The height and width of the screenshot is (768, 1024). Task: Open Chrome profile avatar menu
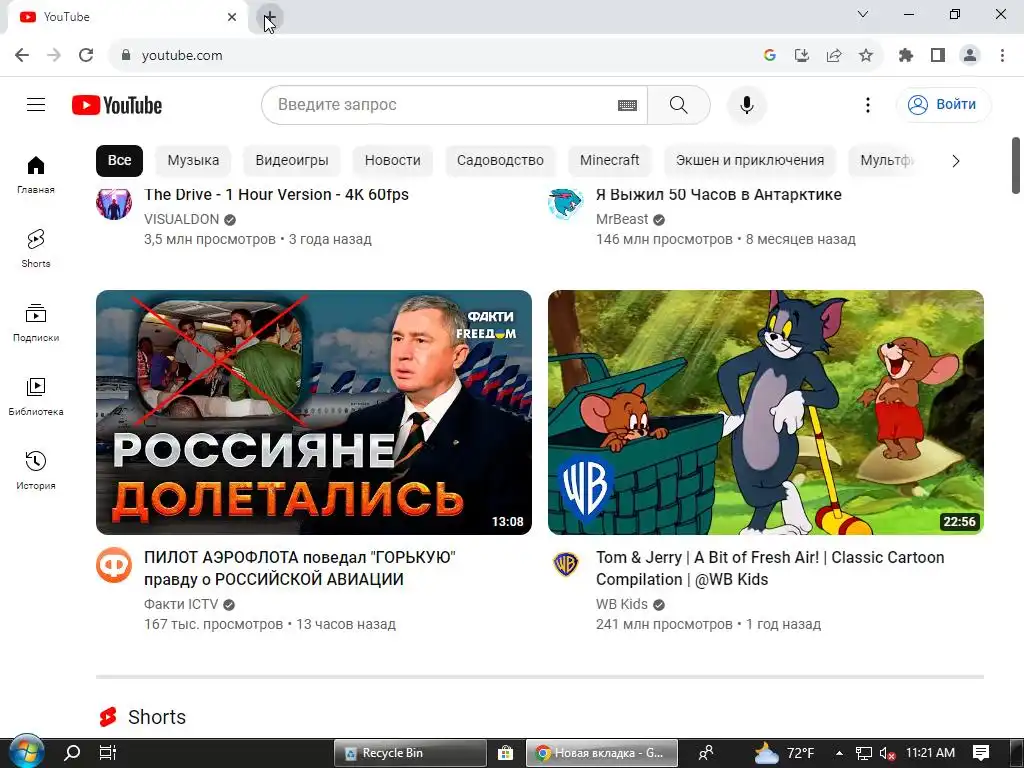point(970,56)
